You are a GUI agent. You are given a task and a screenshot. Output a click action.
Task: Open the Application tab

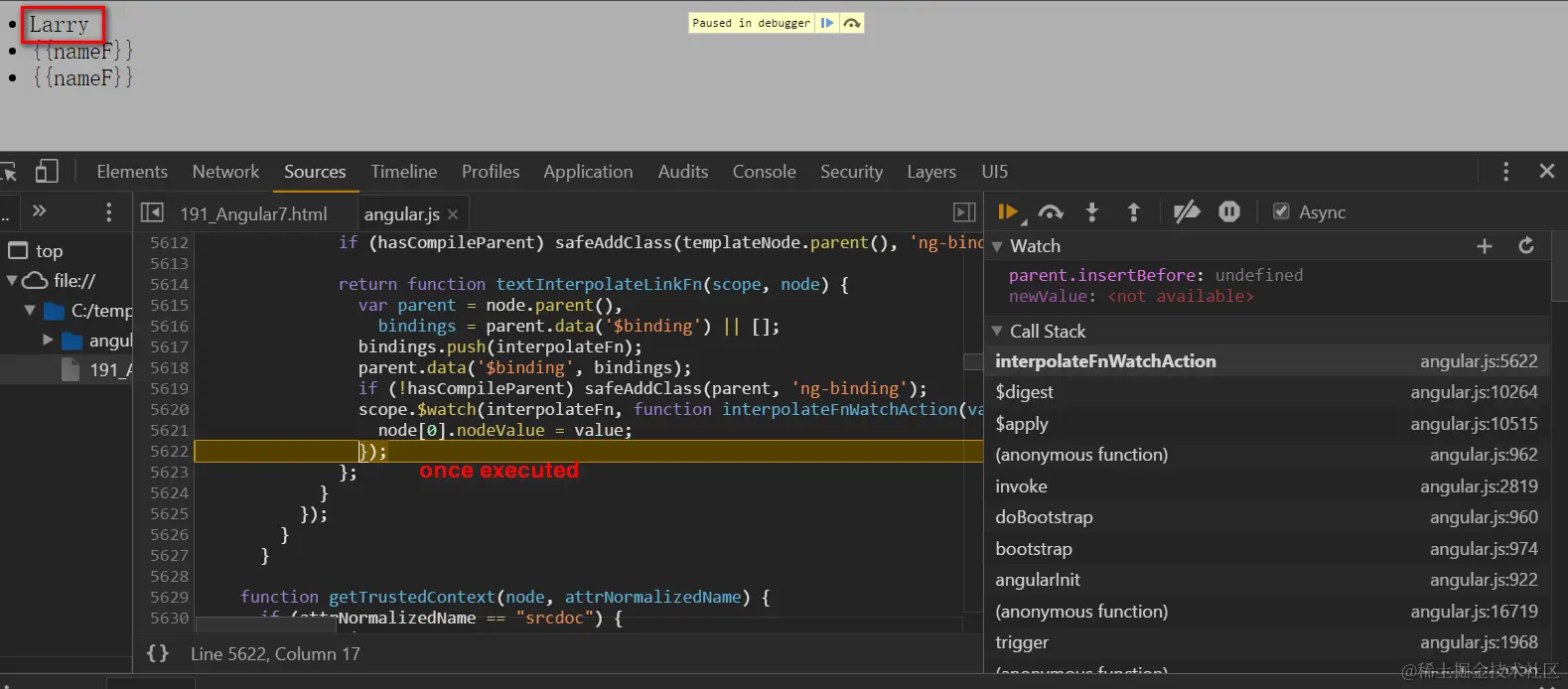588,172
